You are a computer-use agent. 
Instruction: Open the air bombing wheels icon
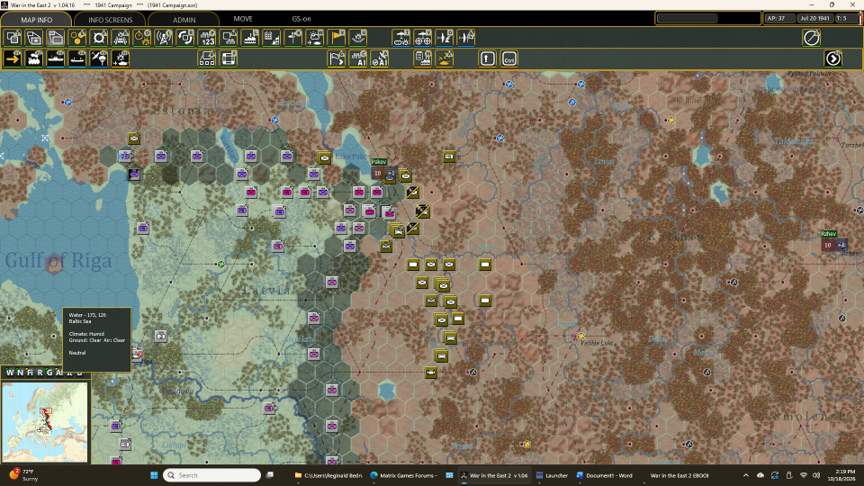coord(423,37)
